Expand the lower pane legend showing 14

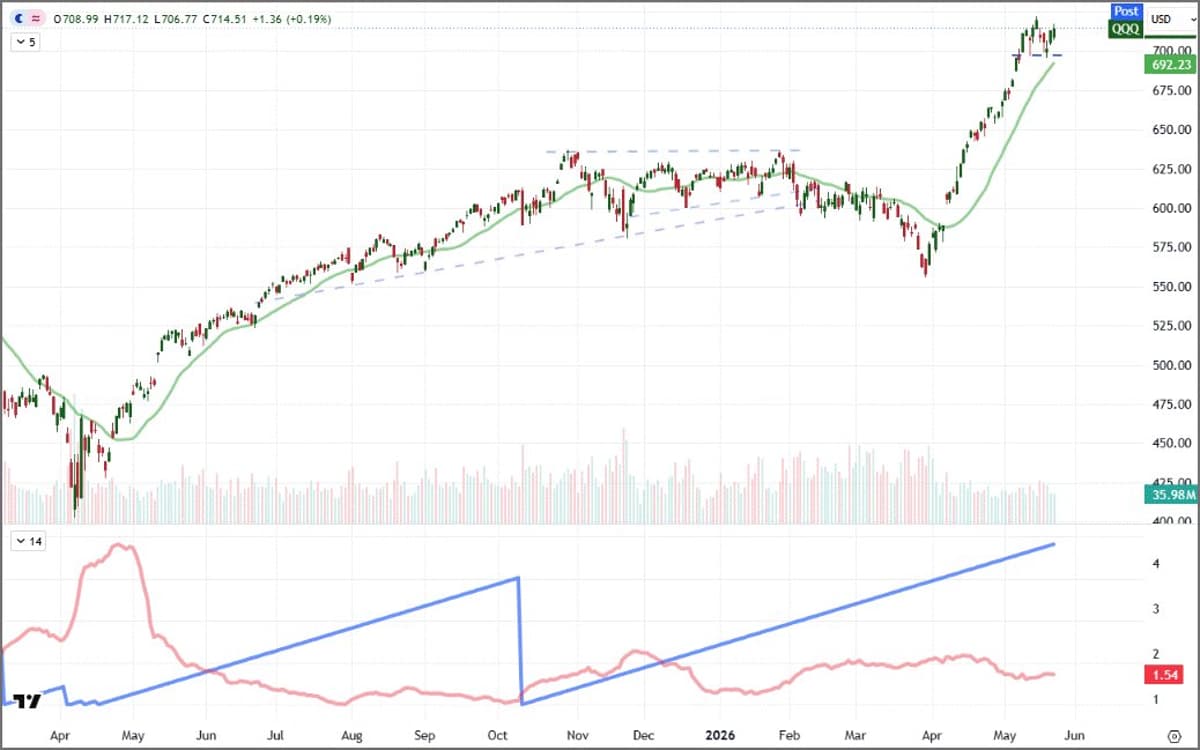(28, 541)
